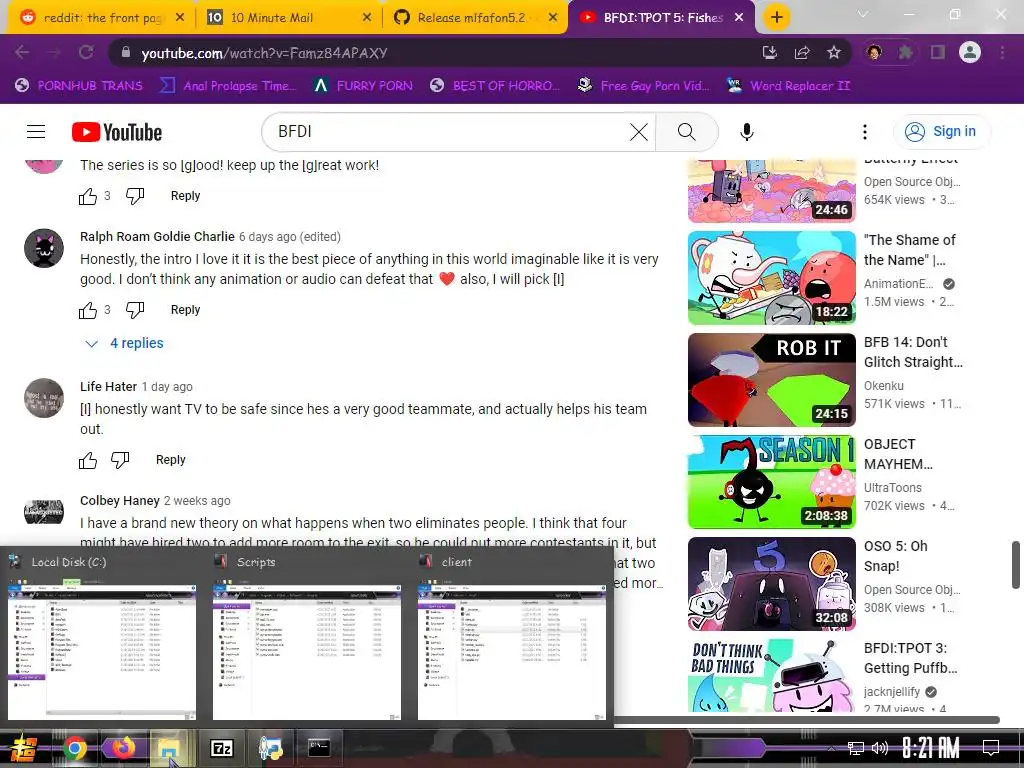Open Life Hater's channel name link
The width and height of the screenshot is (1024, 768).
click(108, 387)
